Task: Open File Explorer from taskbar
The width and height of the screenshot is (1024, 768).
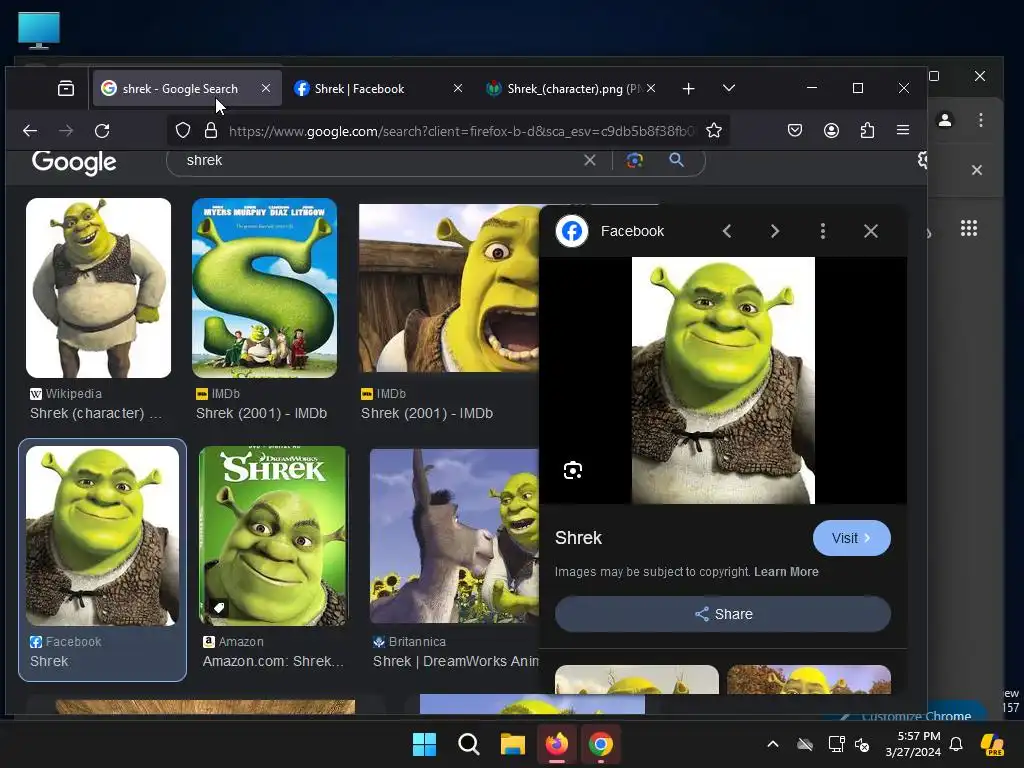Action: coord(513,744)
